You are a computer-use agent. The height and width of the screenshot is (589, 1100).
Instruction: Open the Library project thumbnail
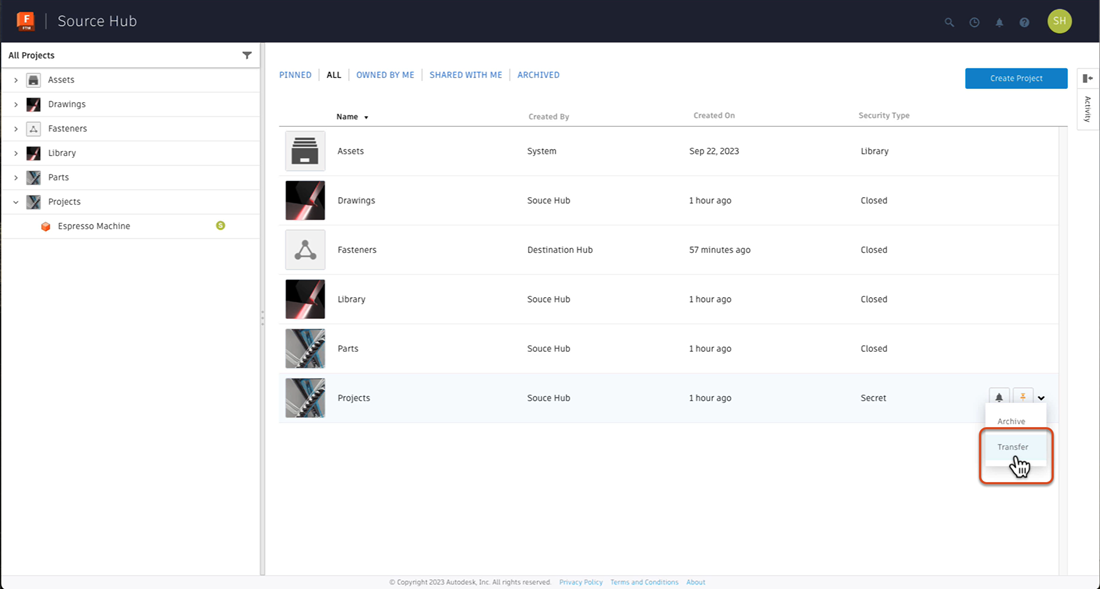305,299
